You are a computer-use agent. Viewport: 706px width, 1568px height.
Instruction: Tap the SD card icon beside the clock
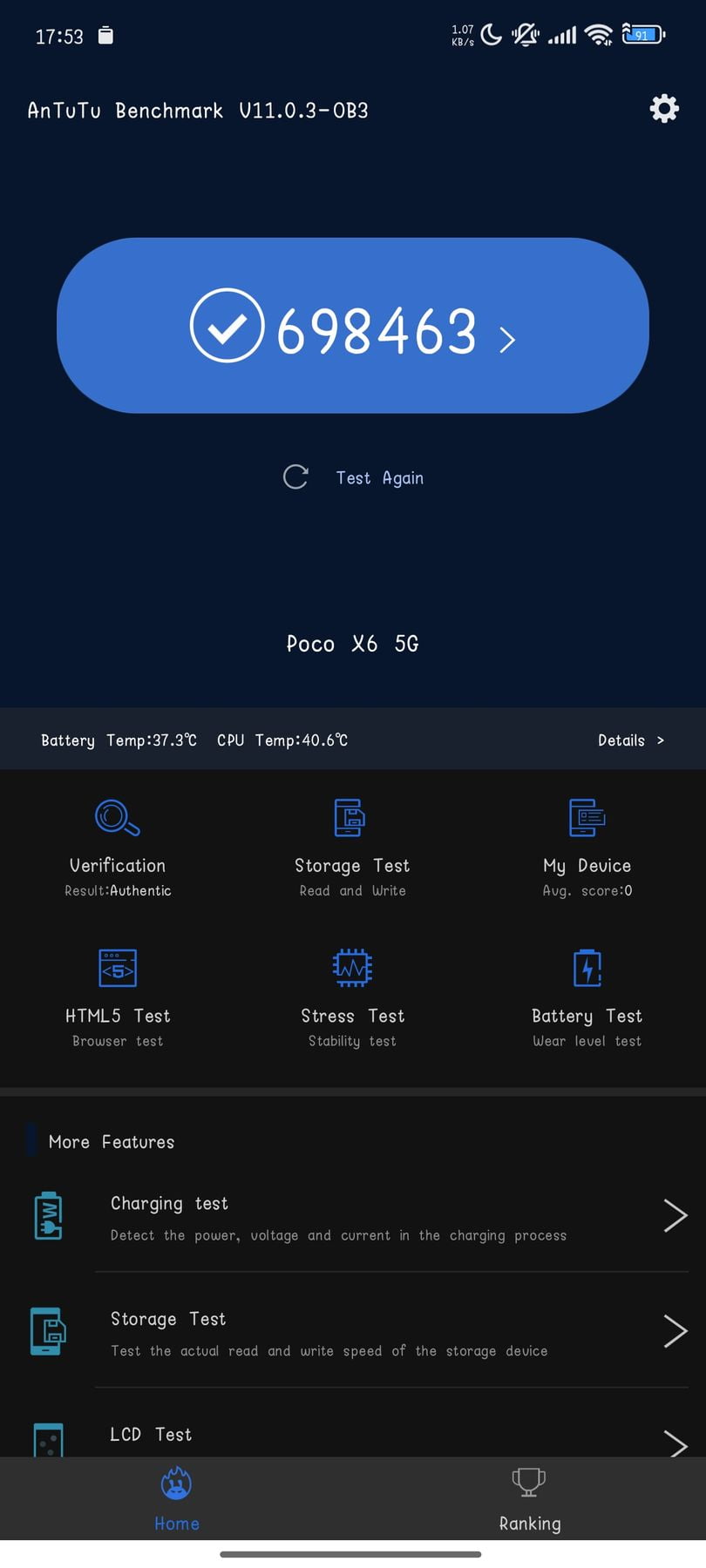(105, 35)
